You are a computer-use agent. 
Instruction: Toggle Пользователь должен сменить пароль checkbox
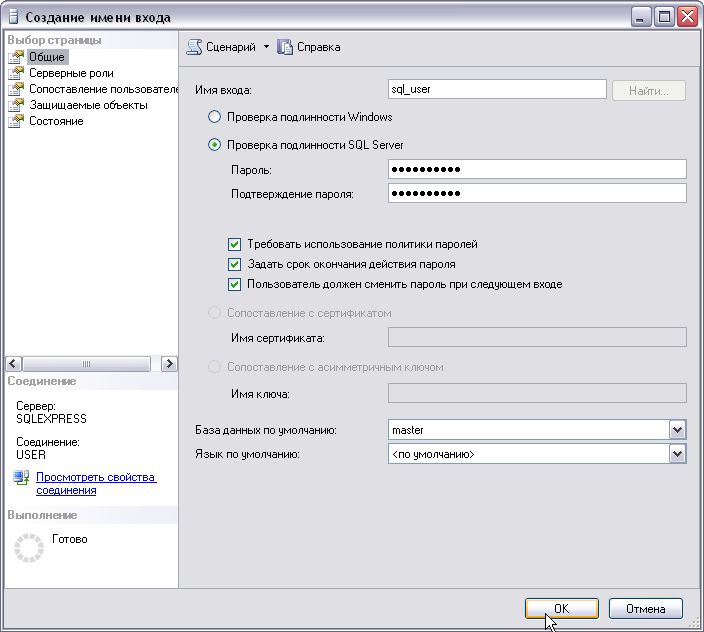click(x=234, y=284)
